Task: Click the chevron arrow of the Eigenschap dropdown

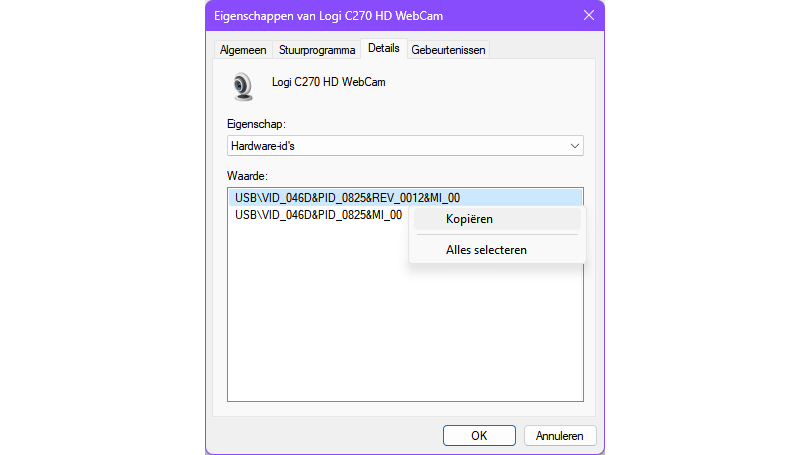Action: click(574, 146)
